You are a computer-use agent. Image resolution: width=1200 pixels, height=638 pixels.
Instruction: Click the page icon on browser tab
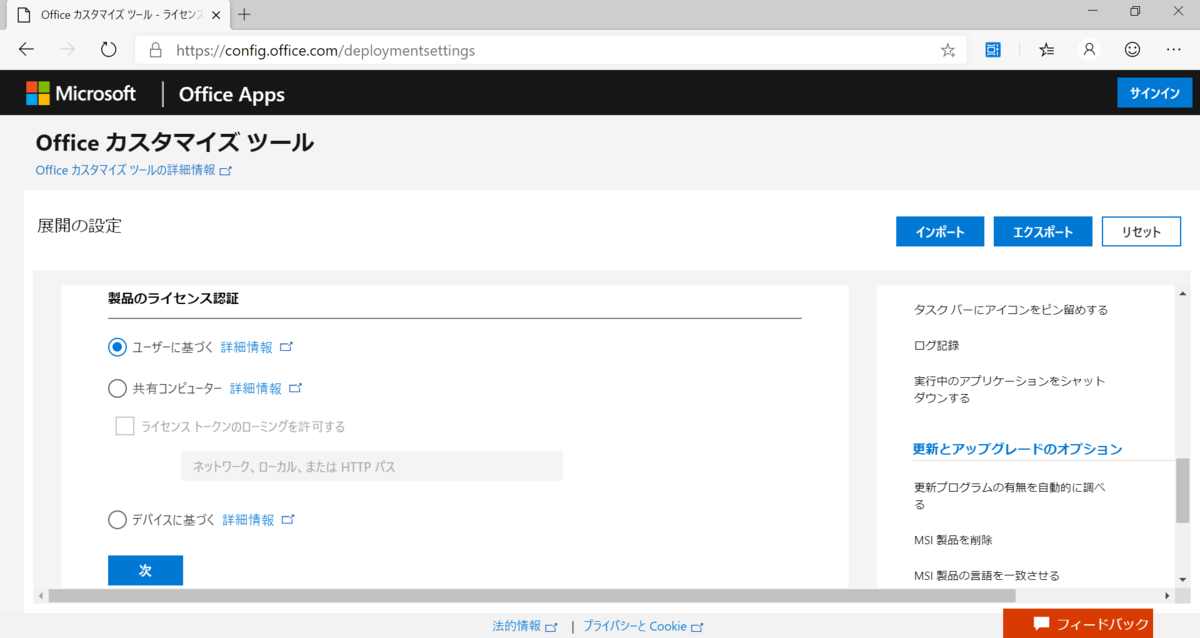tap(23, 16)
